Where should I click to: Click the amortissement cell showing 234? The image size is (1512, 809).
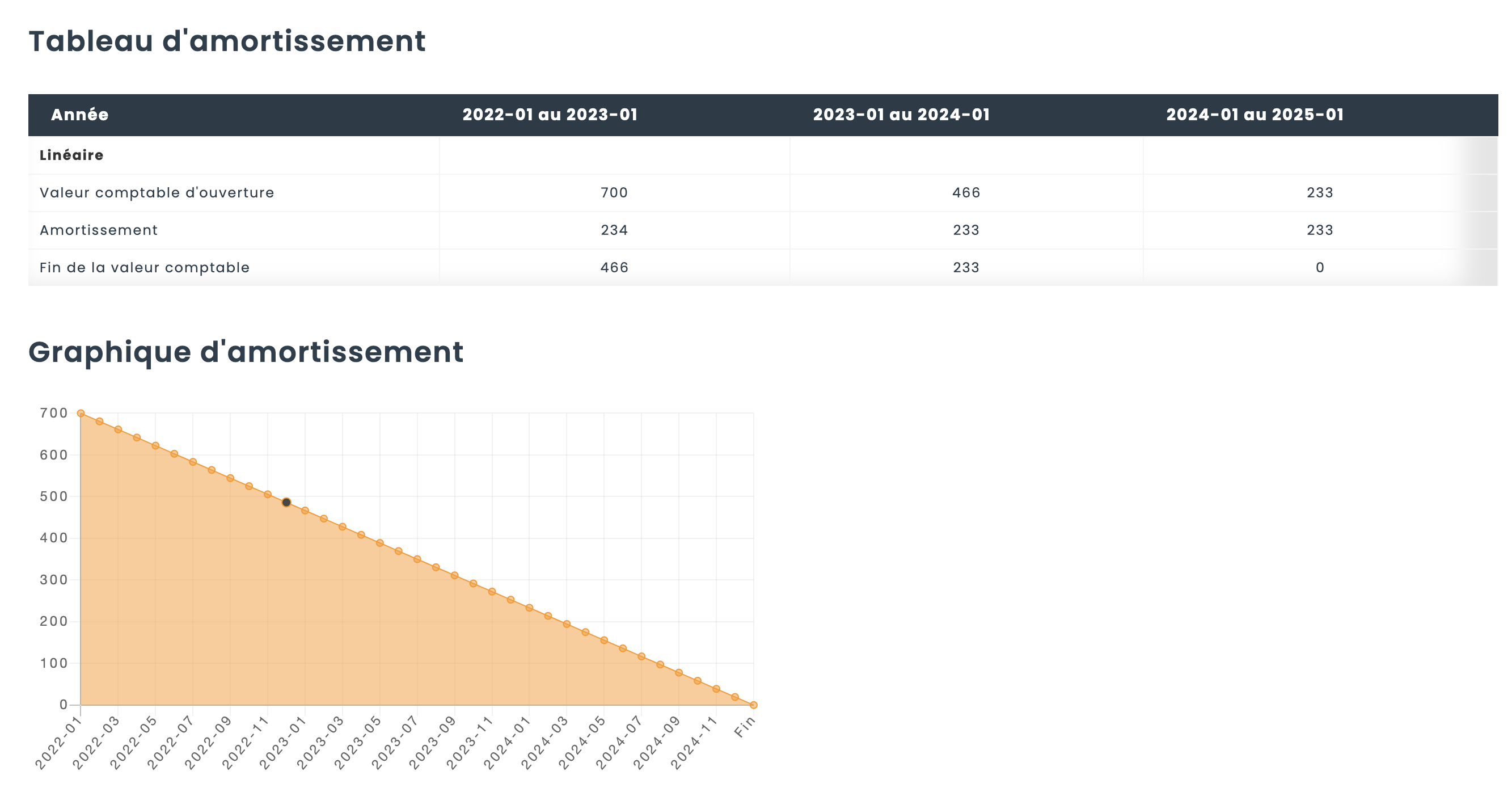click(x=614, y=230)
